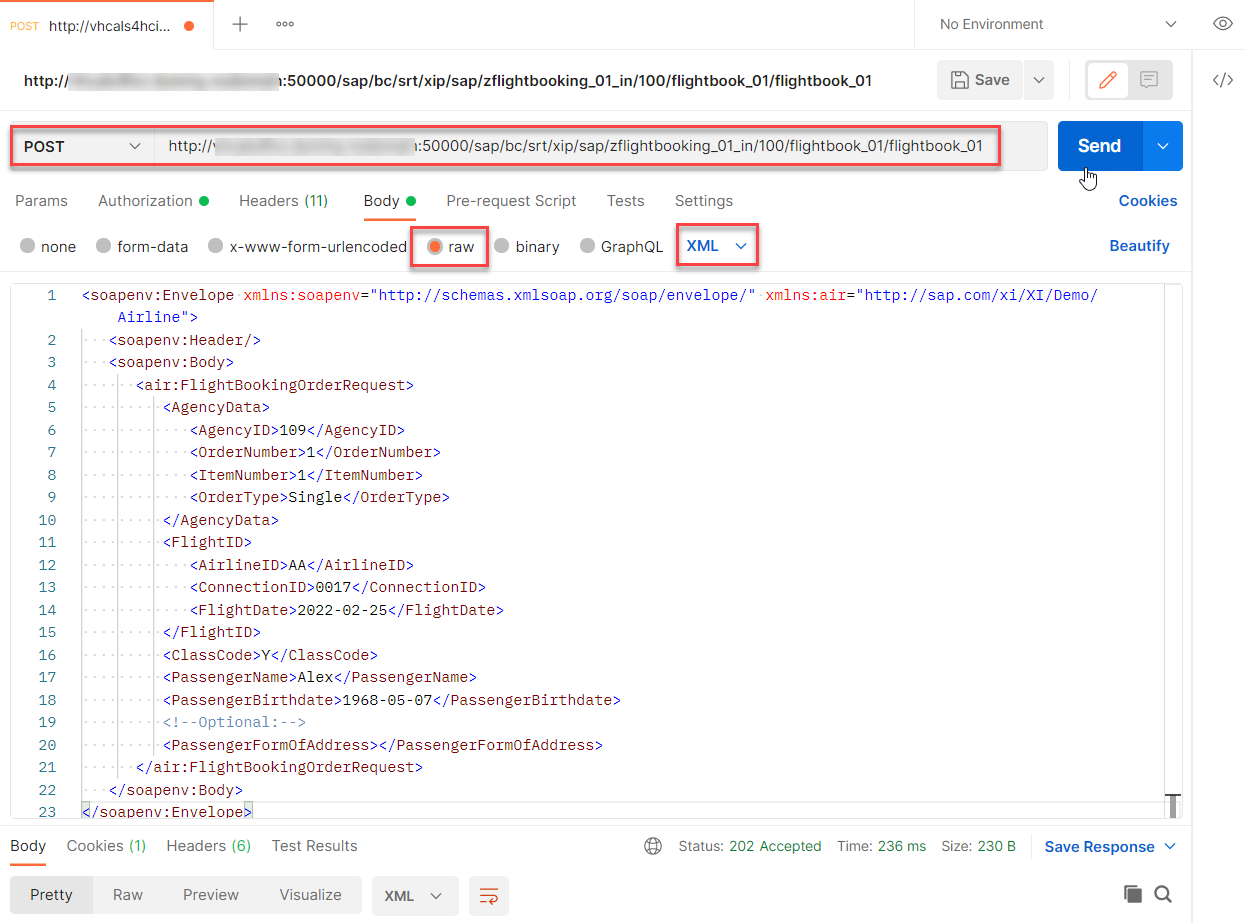Open the comments icon

pyautogui.click(x=1149, y=80)
